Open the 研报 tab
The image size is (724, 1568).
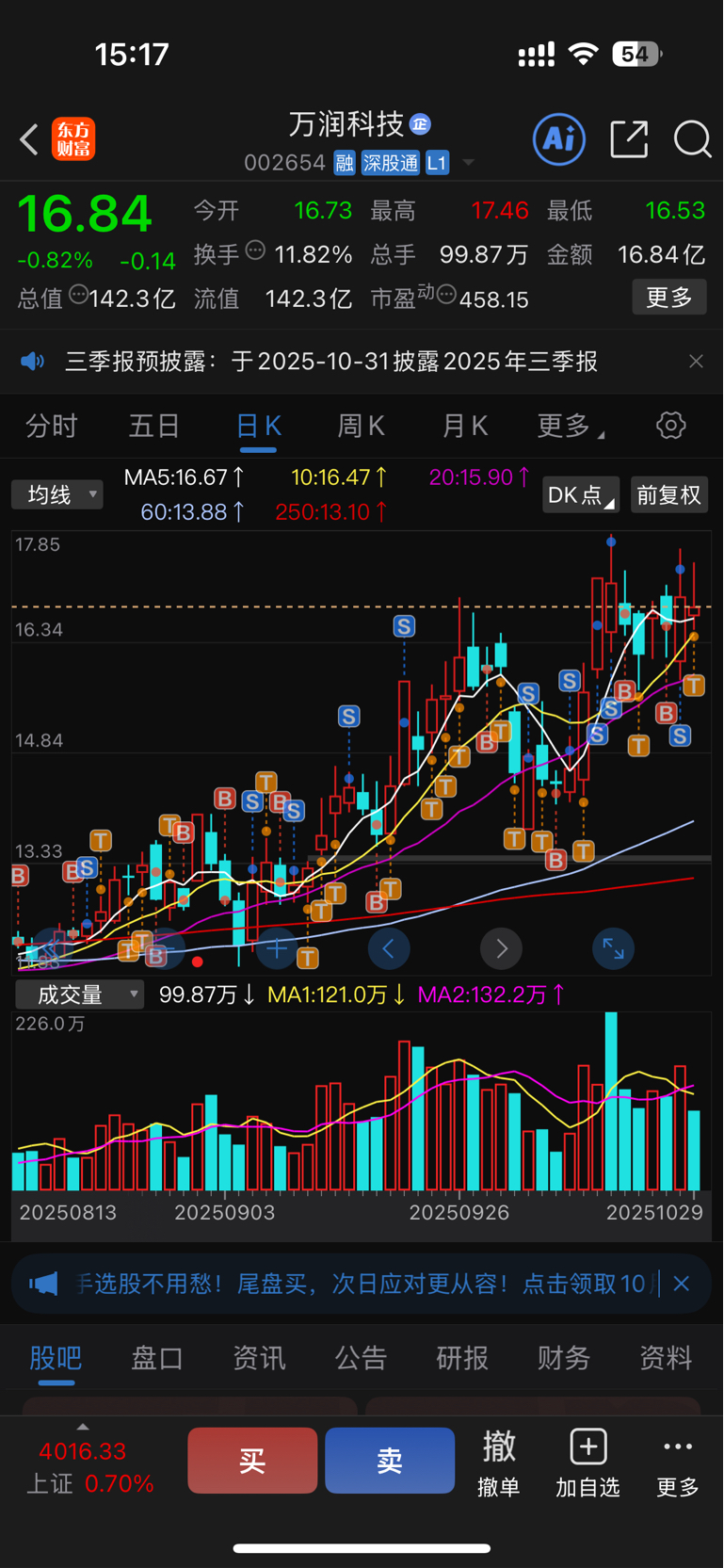tap(462, 1357)
